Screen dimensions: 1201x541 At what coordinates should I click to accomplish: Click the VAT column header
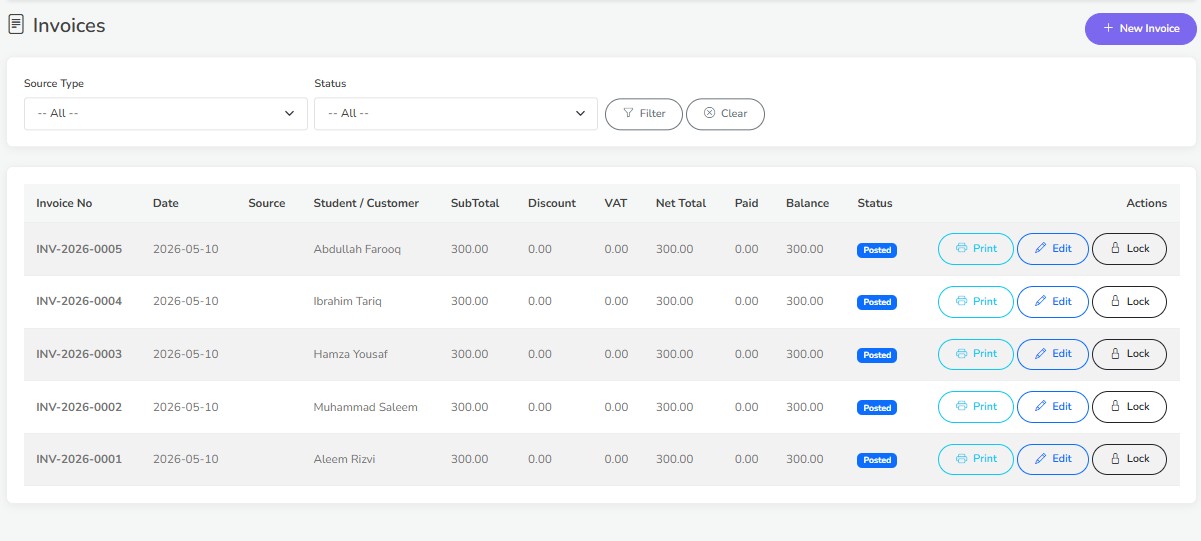616,203
